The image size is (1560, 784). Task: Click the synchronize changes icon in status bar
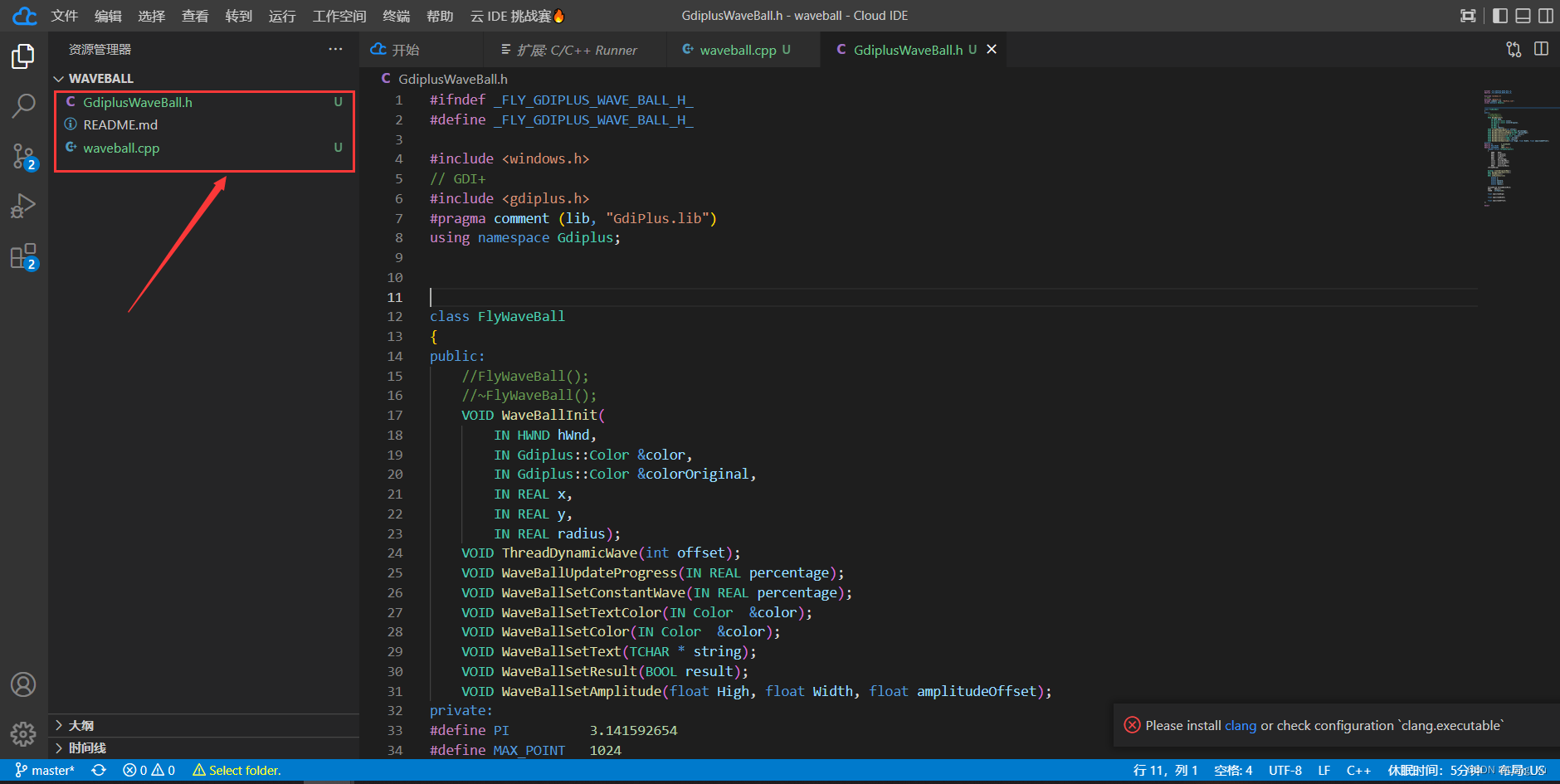pyautogui.click(x=99, y=771)
